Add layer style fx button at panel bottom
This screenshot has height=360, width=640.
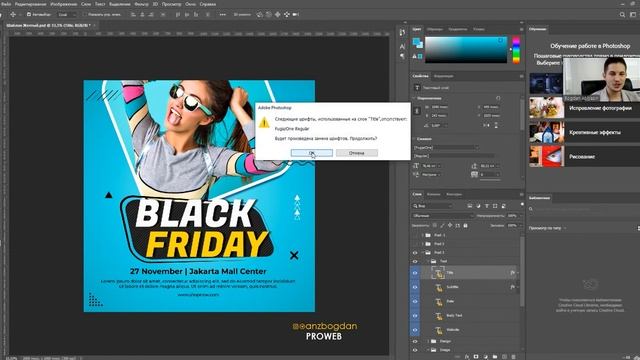[467, 357]
